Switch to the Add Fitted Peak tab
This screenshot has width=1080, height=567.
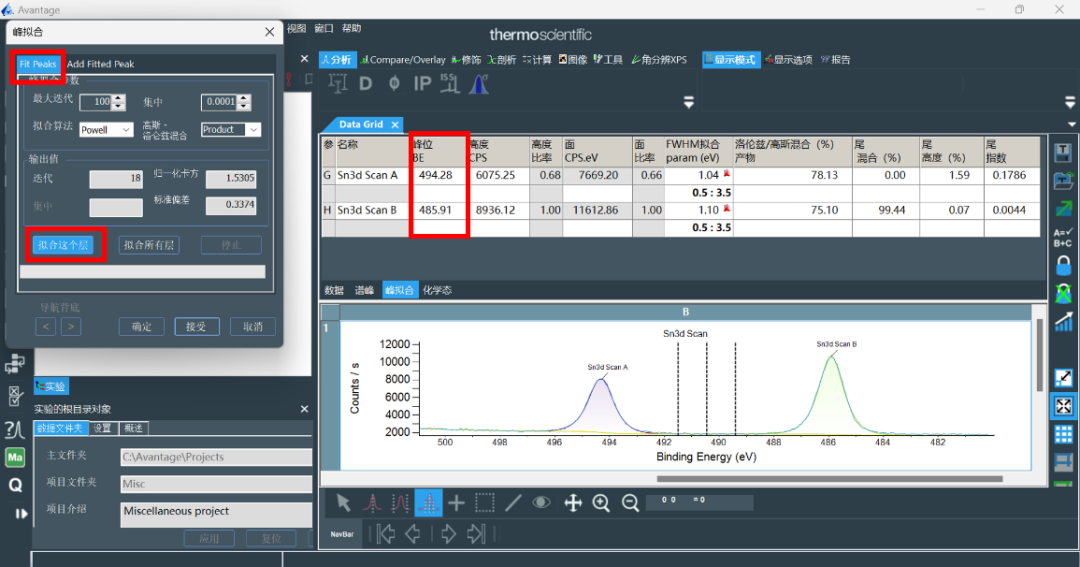(100, 64)
